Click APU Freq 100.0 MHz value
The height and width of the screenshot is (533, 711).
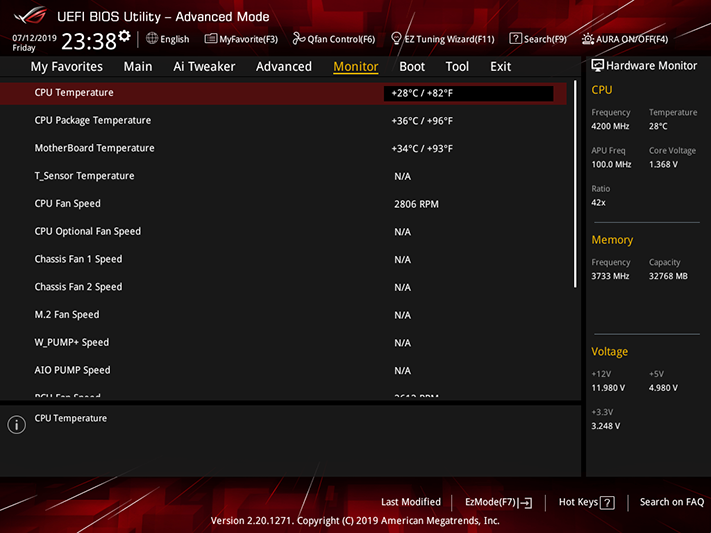pos(611,165)
